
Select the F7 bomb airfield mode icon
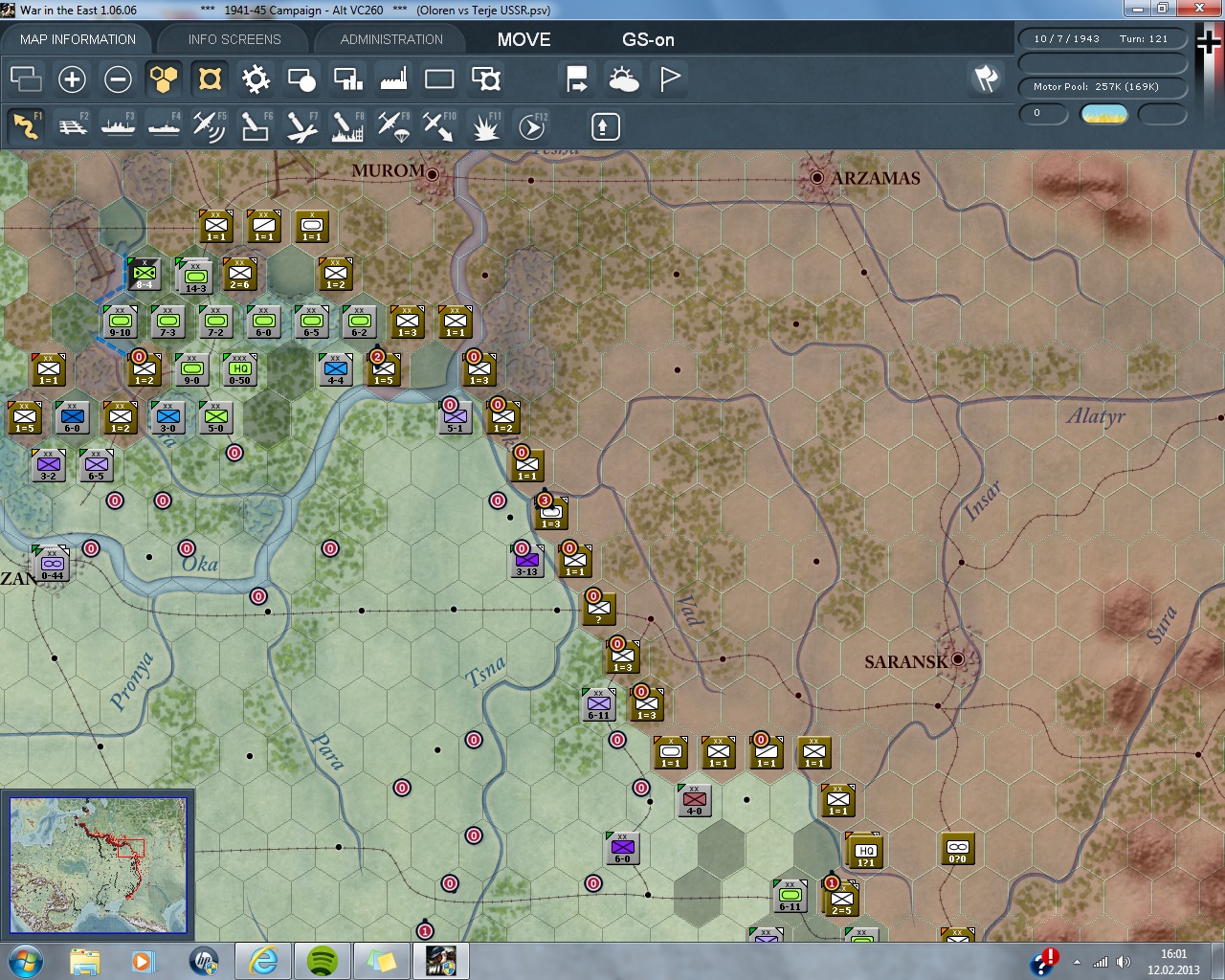[x=301, y=126]
